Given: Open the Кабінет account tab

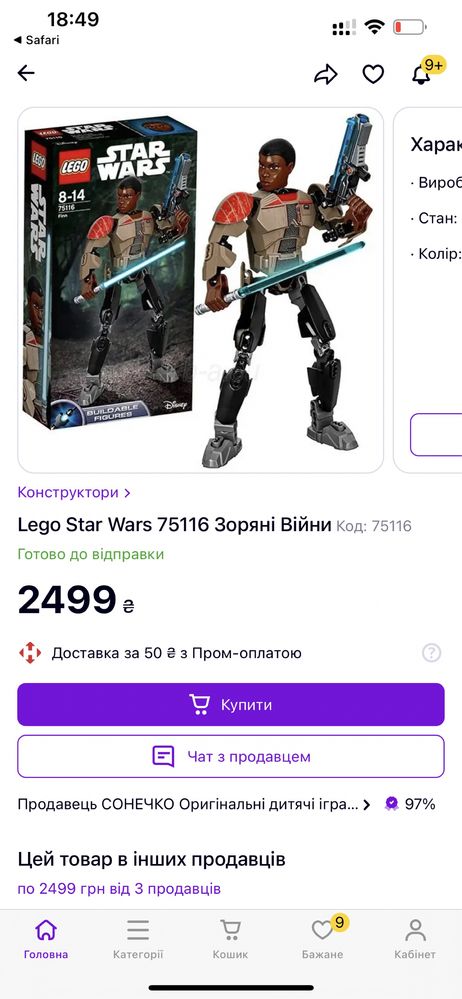Looking at the screenshot, I should point(415,939).
